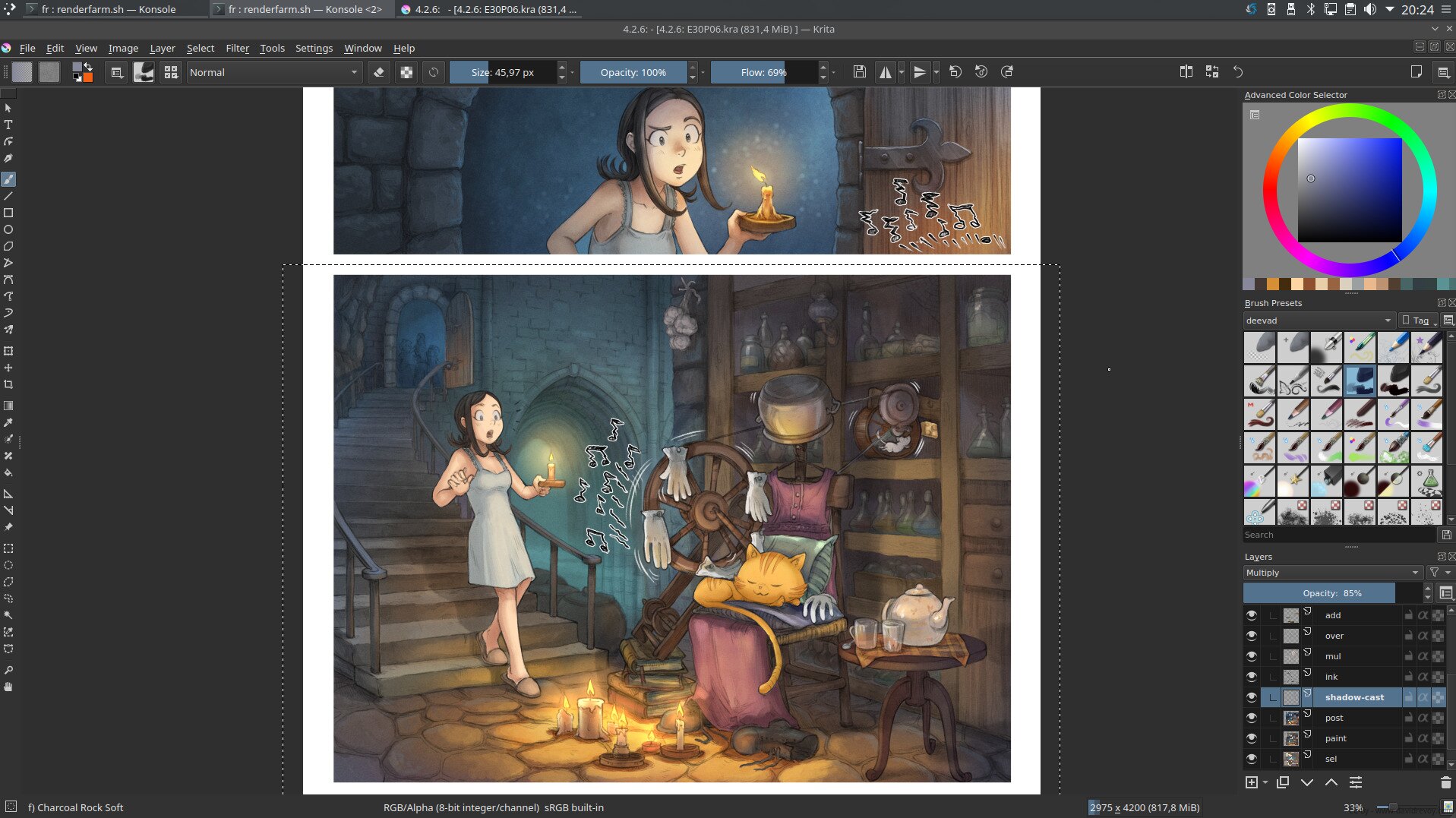
Task: Hide the paint layer
Action: 1251,738
